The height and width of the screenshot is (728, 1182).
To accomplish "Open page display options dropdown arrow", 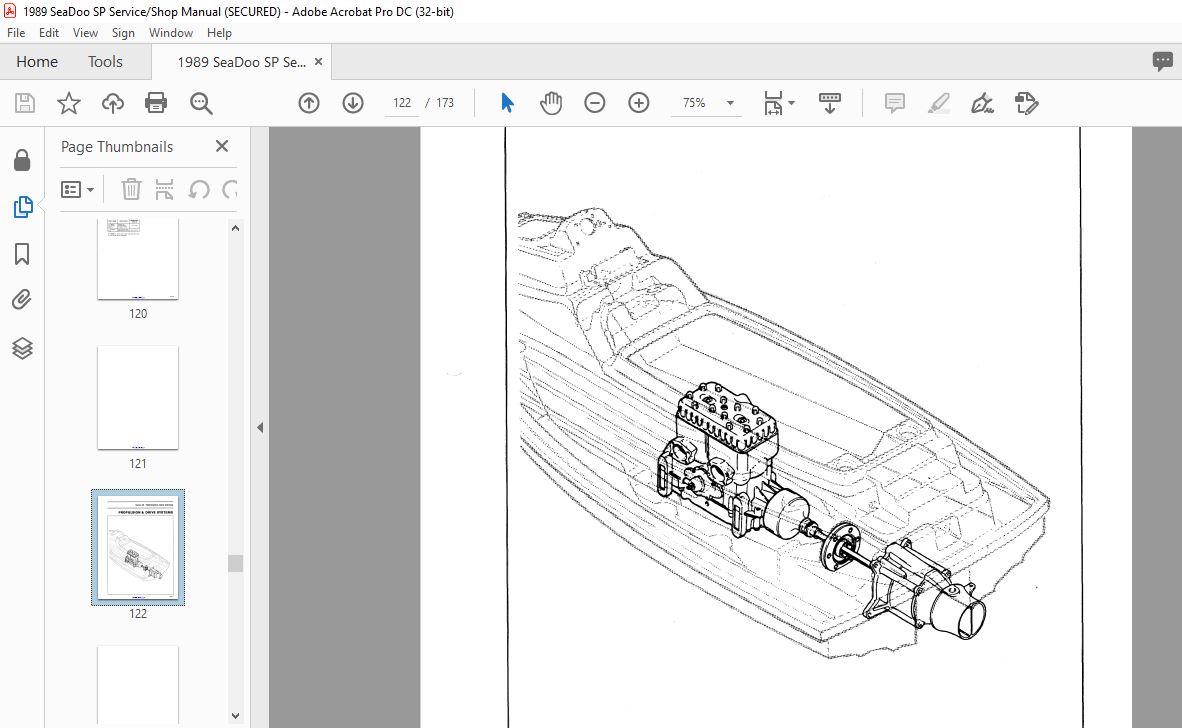I will tap(791, 103).
